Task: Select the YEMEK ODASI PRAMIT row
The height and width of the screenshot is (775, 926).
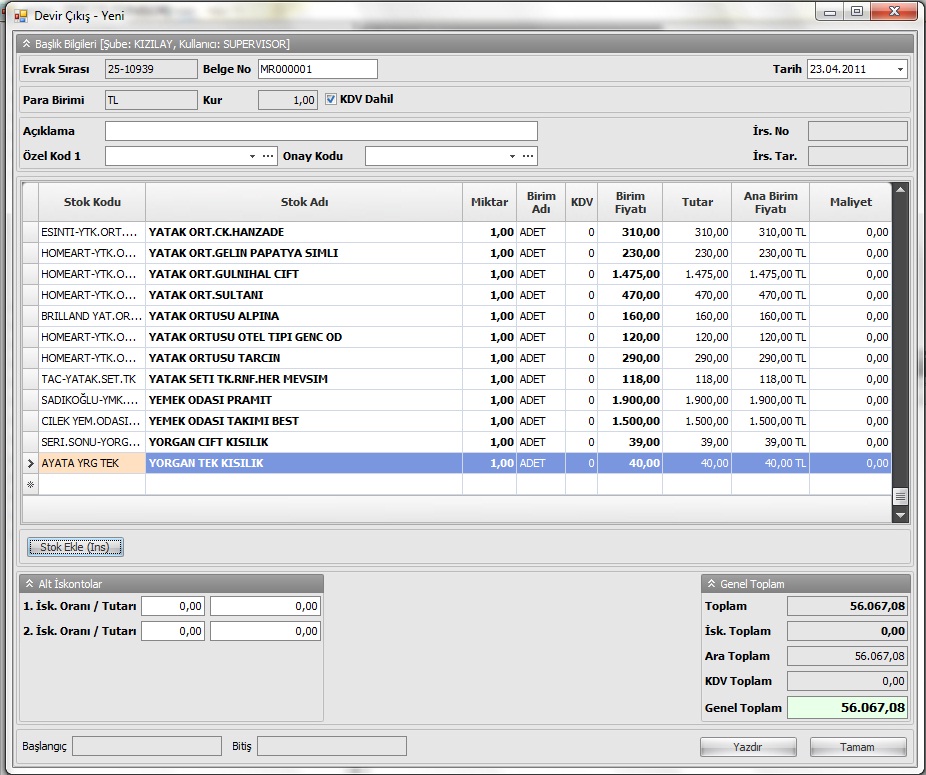Action: point(457,400)
